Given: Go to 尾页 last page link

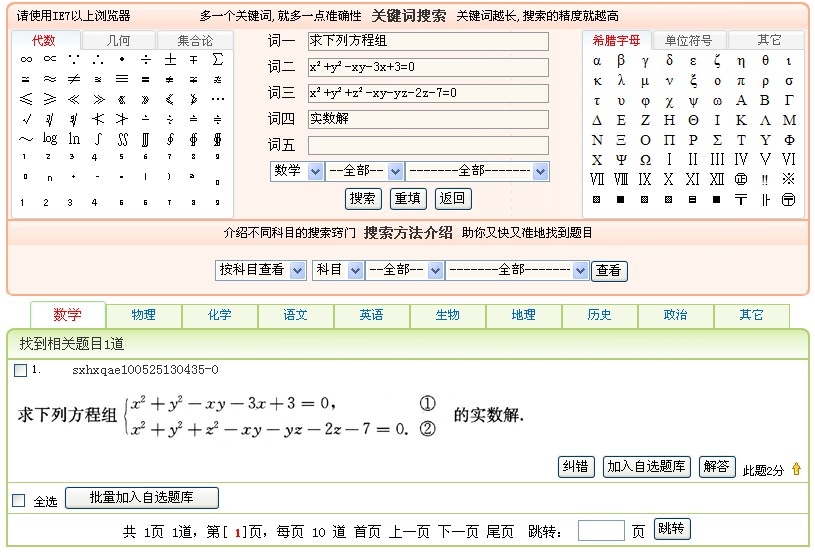Looking at the screenshot, I should 500,532.
